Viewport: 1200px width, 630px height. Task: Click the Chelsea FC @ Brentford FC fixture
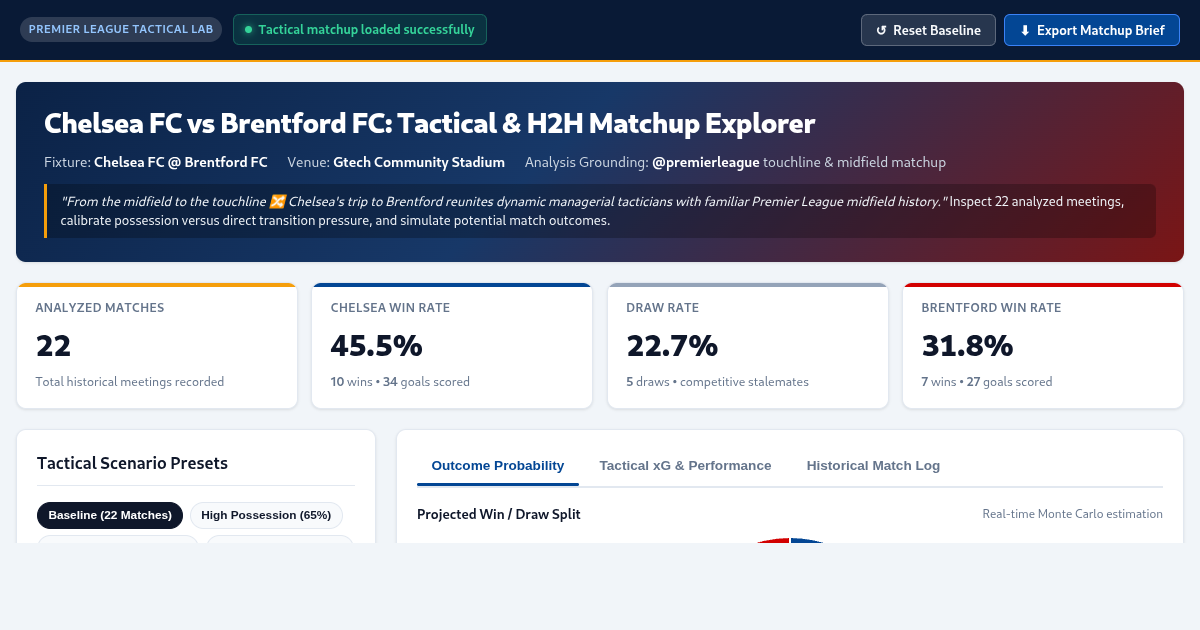[x=181, y=162]
